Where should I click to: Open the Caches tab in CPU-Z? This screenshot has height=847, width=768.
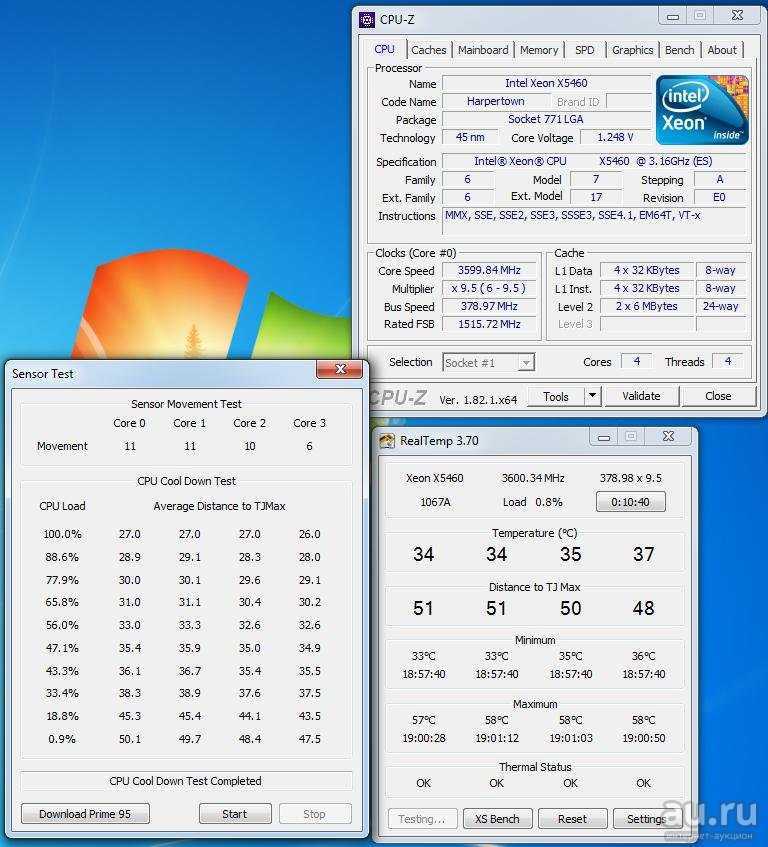[429, 50]
